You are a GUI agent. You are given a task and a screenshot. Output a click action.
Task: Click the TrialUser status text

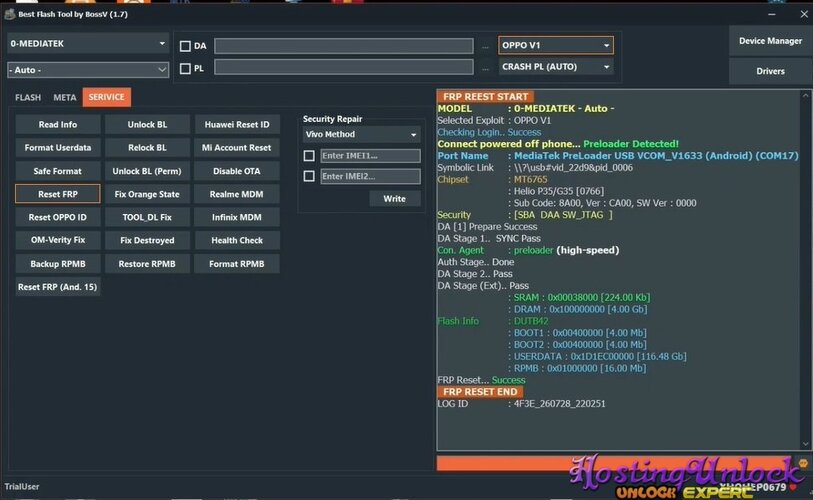[x=22, y=487]
